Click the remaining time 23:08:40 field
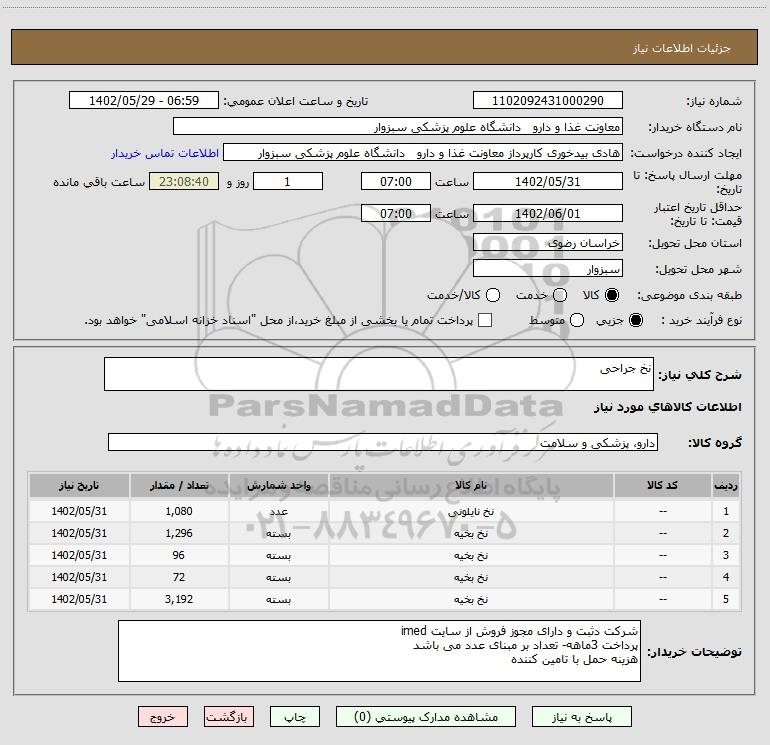Viewport: 770px width, 745px height. coord(184,181)
